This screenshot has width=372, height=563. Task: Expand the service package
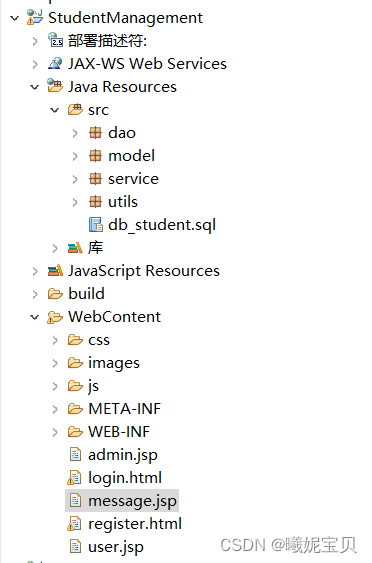coord(75,179)
